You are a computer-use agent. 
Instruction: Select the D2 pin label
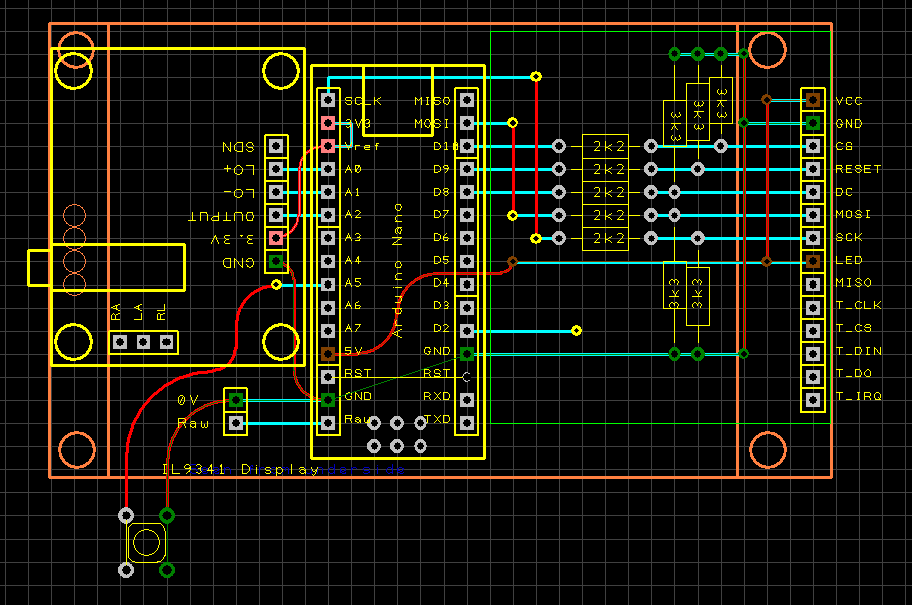(441, 328)
